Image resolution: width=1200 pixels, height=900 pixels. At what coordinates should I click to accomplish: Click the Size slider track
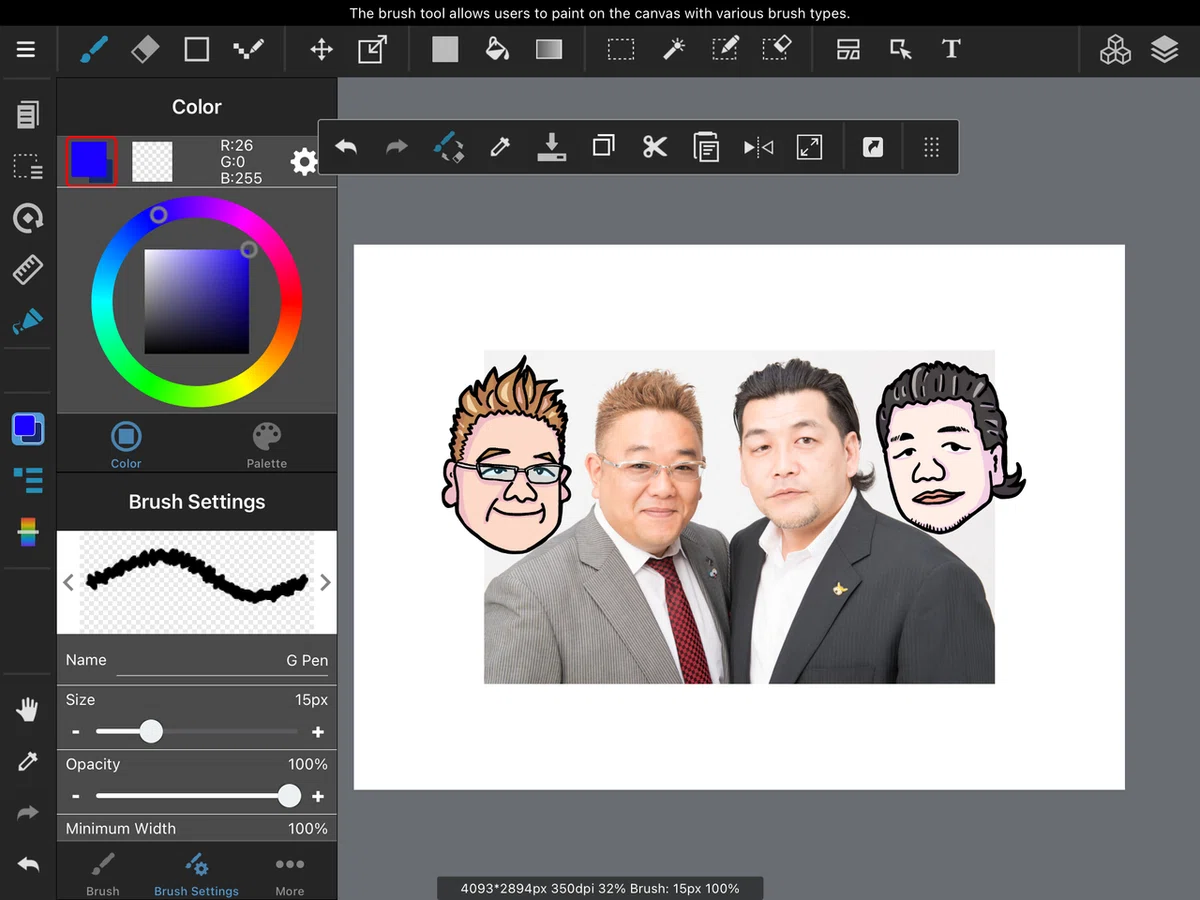[x=197, y=732]
